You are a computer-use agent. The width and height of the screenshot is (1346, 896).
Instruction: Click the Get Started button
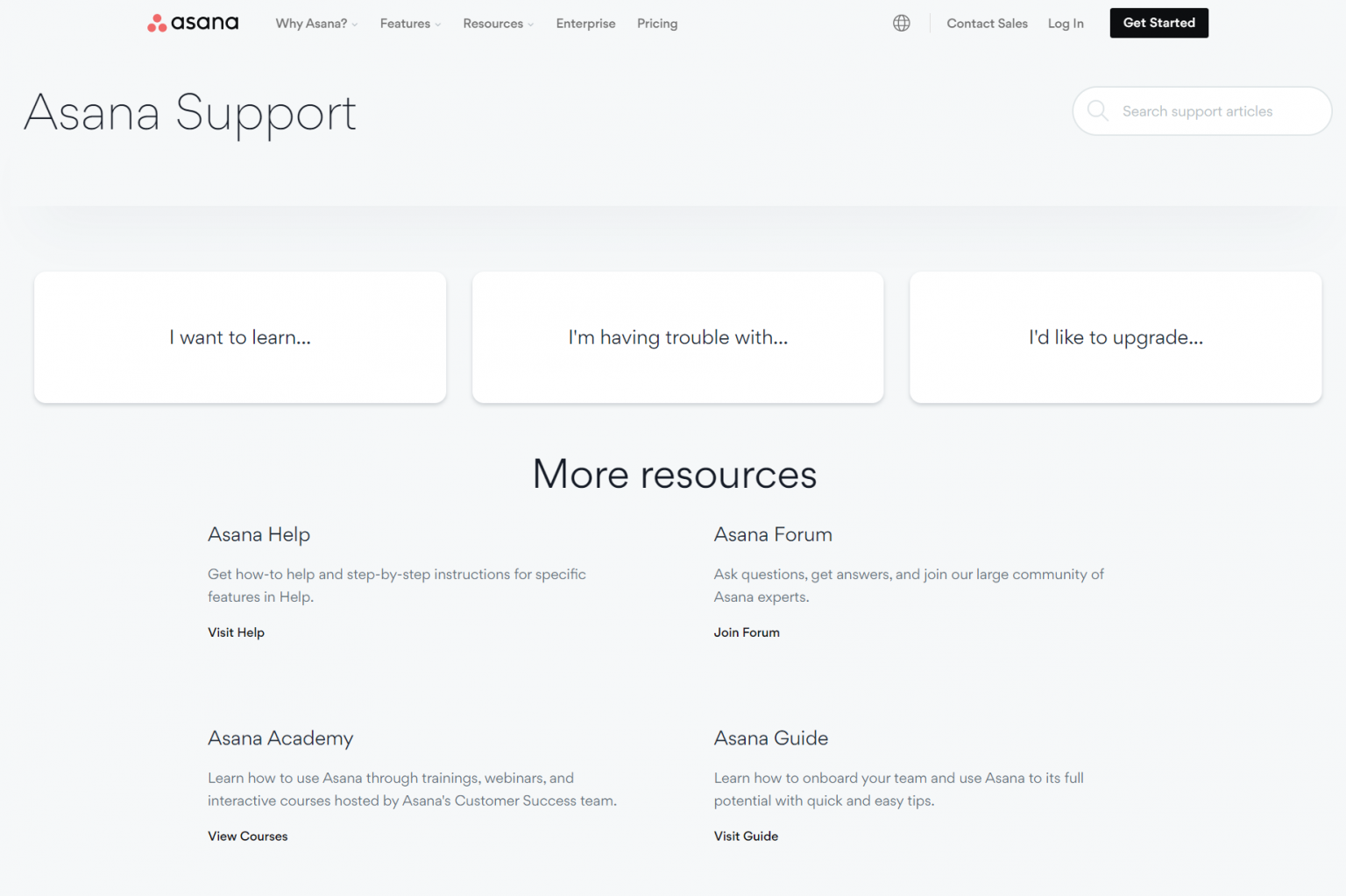1158,23
